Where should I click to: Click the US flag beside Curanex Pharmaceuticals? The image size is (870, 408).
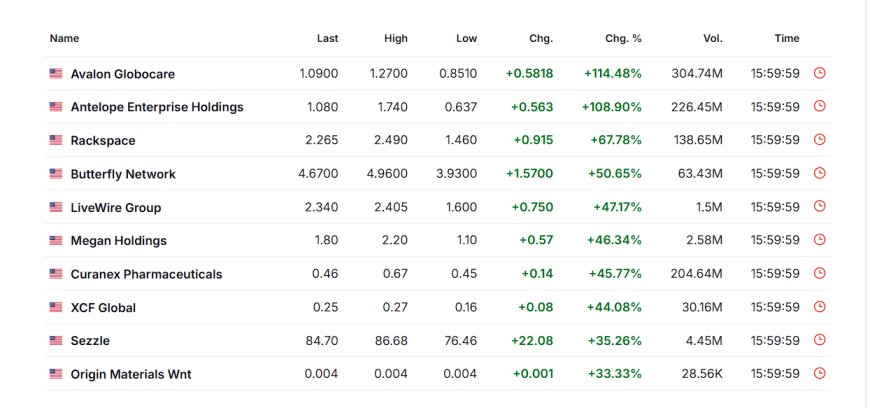click(55, 274)
